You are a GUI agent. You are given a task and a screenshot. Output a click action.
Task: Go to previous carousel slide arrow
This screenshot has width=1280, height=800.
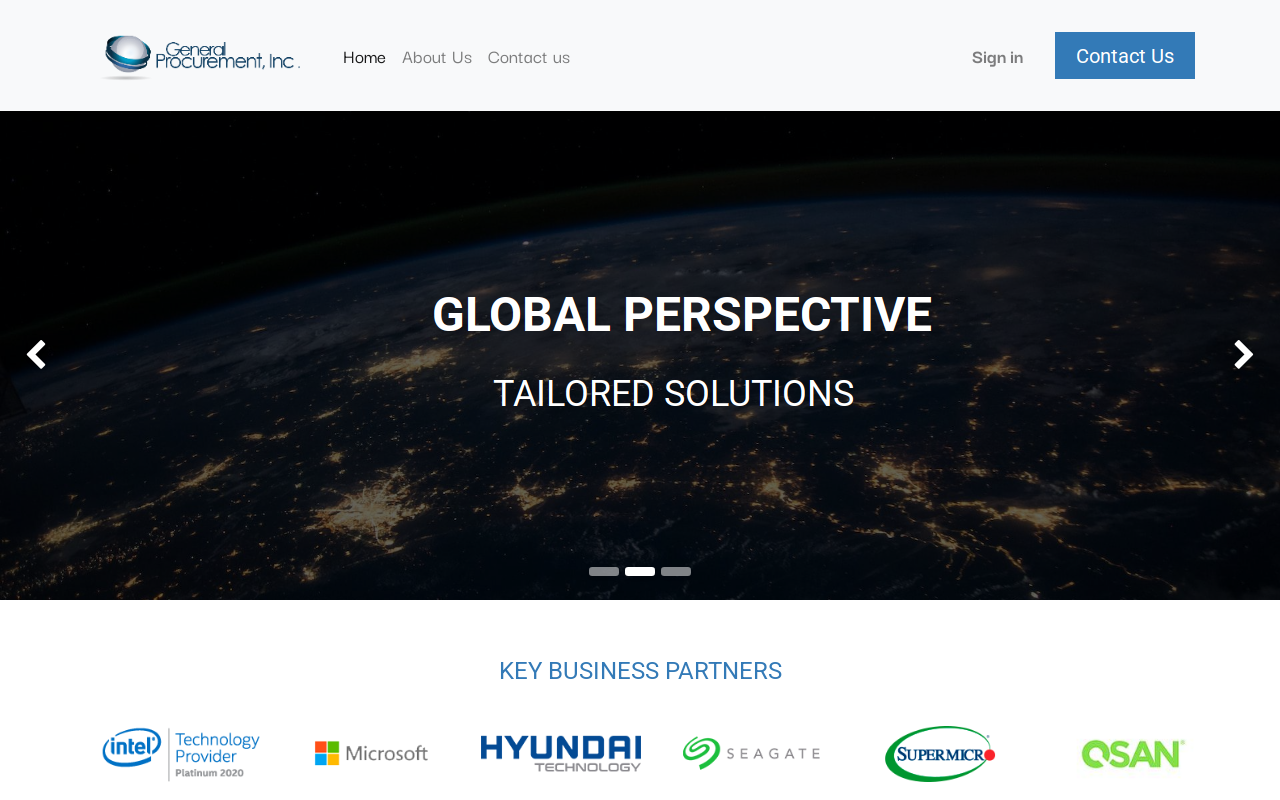36,355
